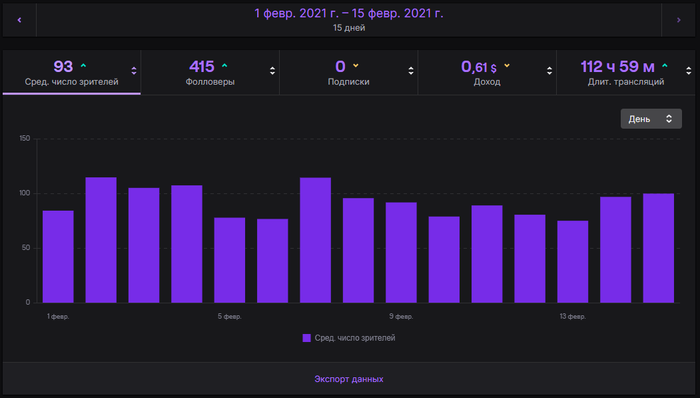Open the День granularity dropdown
Viewport: 700px width, 398px height.
point(651,119)
